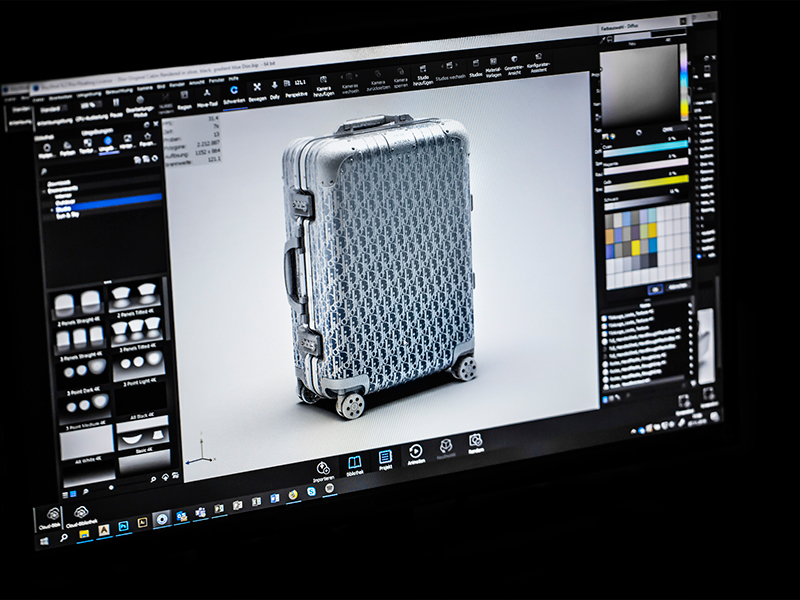This screenshot has width=800, height=600.
Task: Select the Studio folder in library tree
Action: coord(64,209)
